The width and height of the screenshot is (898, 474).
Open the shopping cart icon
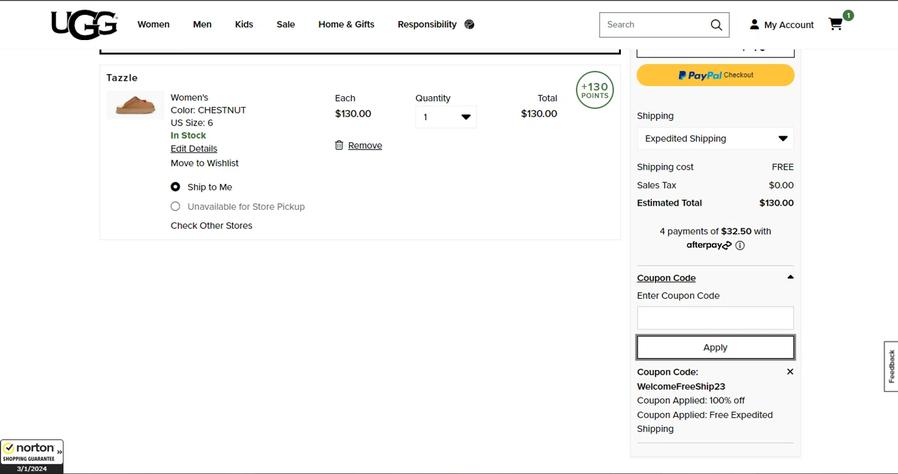(836, 24)
